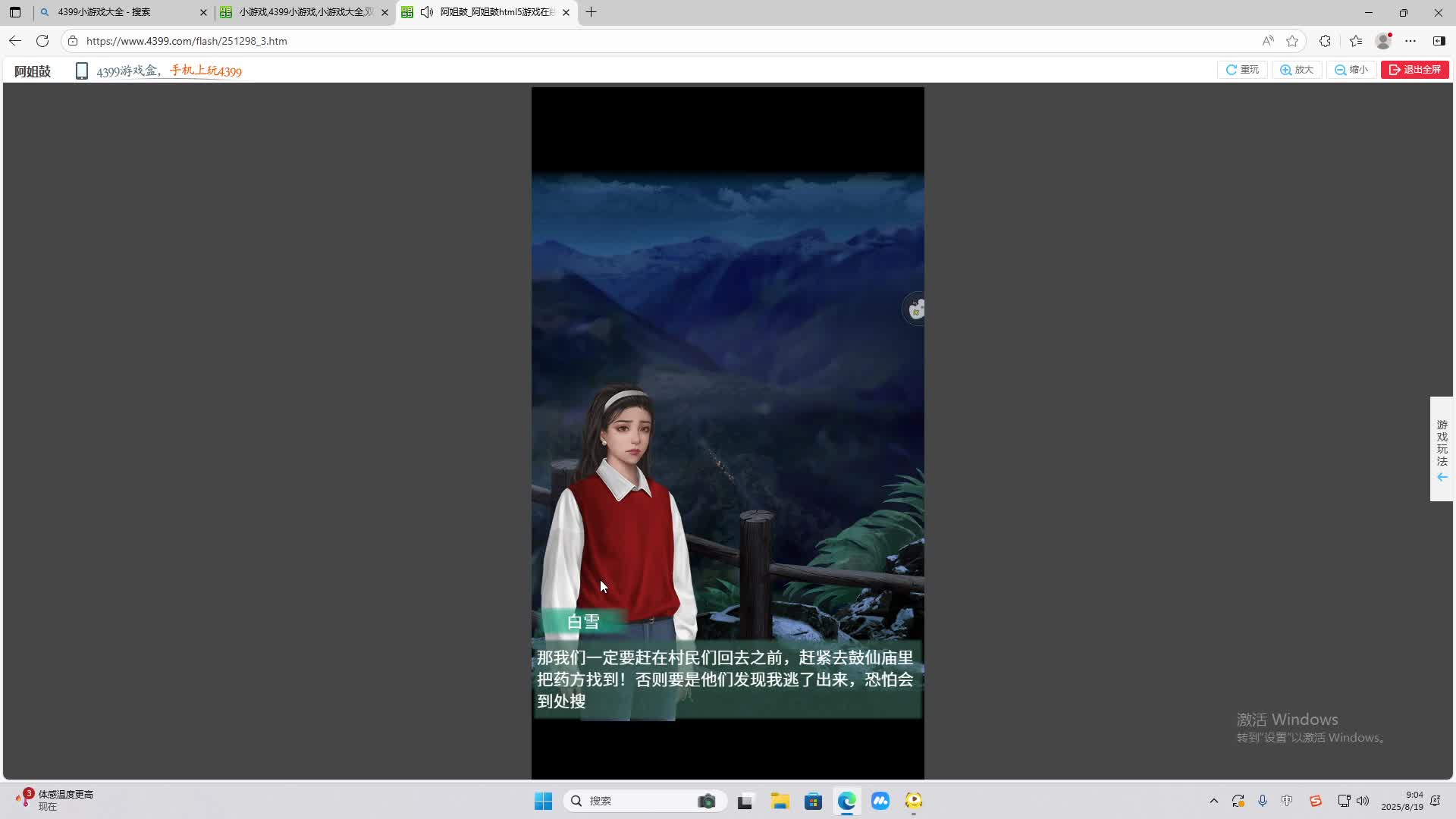The width and height of the screenshot is (1456, 819).
Task: Click the 缩小 zoom-out button
Action: click(1351, 70)
